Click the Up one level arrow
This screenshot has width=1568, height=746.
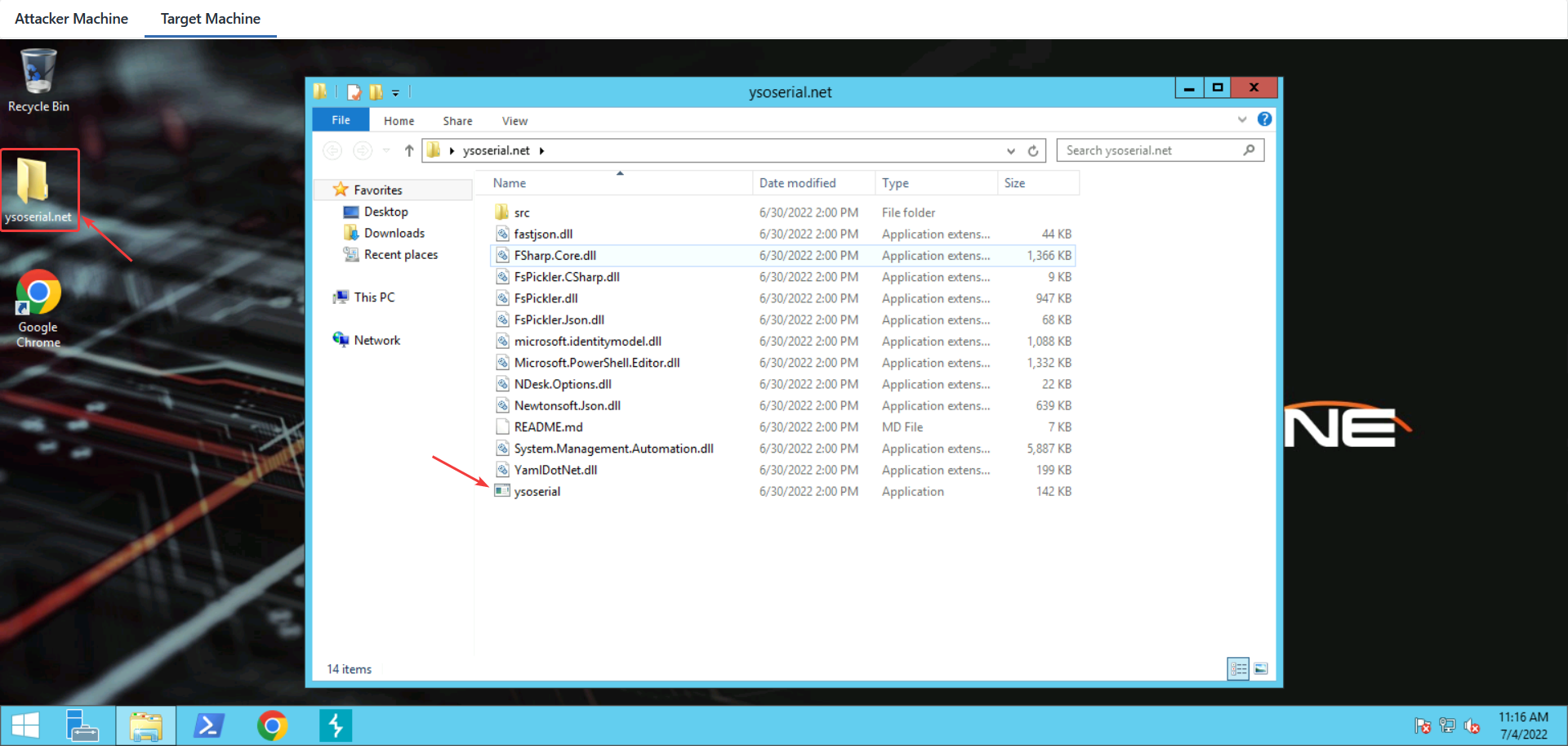409,150
